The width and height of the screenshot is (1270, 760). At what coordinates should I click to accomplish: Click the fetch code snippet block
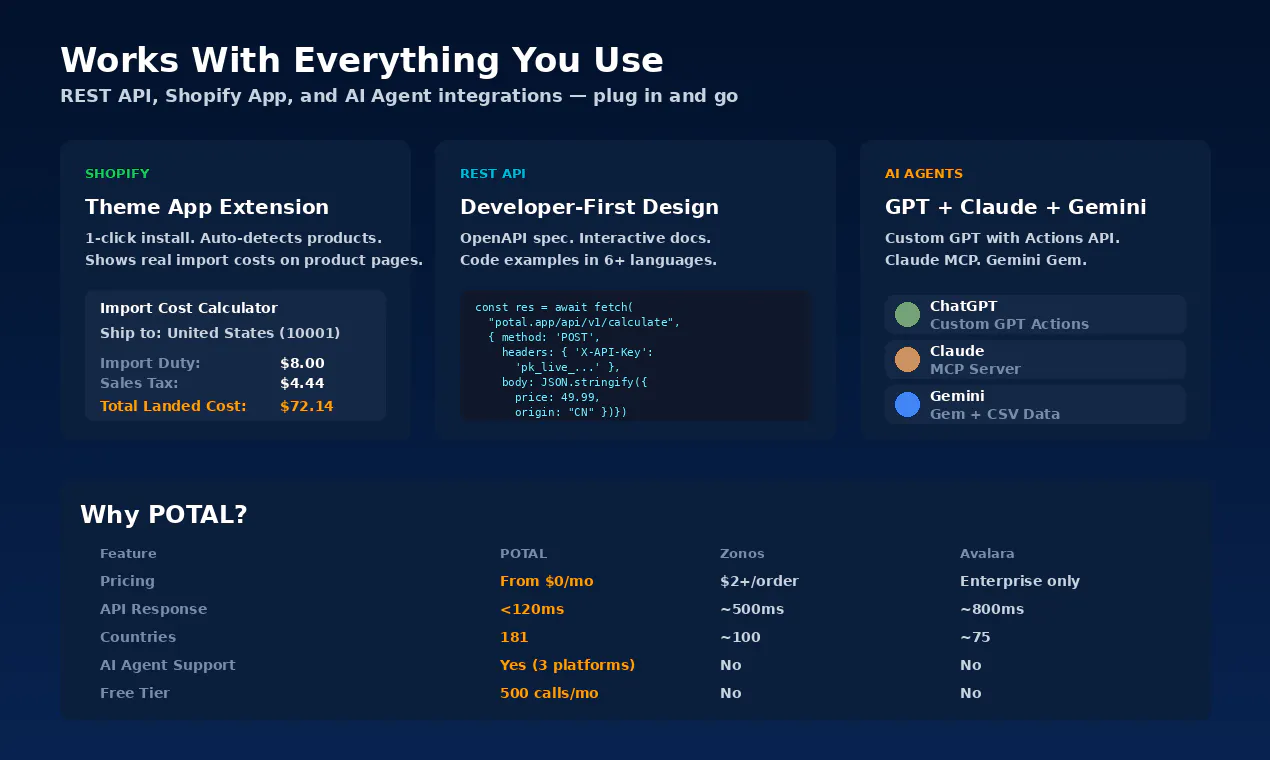(635, 356)
